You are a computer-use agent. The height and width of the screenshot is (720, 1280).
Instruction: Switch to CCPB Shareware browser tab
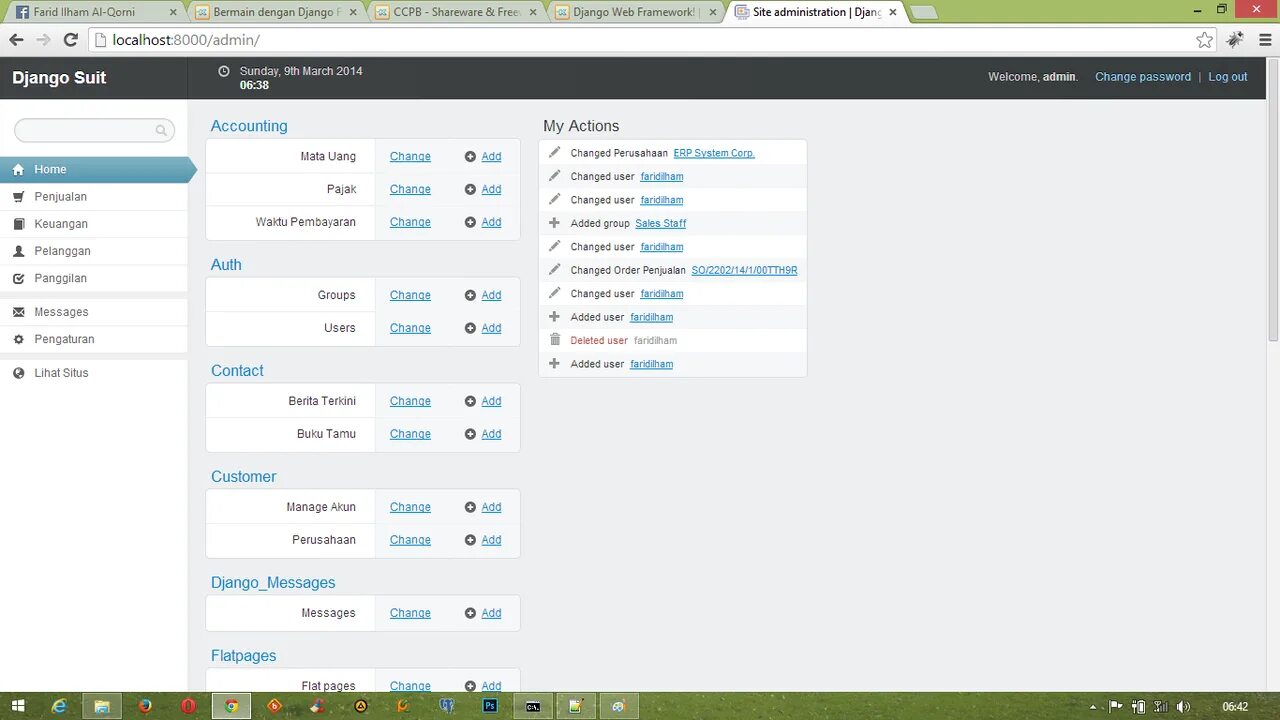pos(456,12)
